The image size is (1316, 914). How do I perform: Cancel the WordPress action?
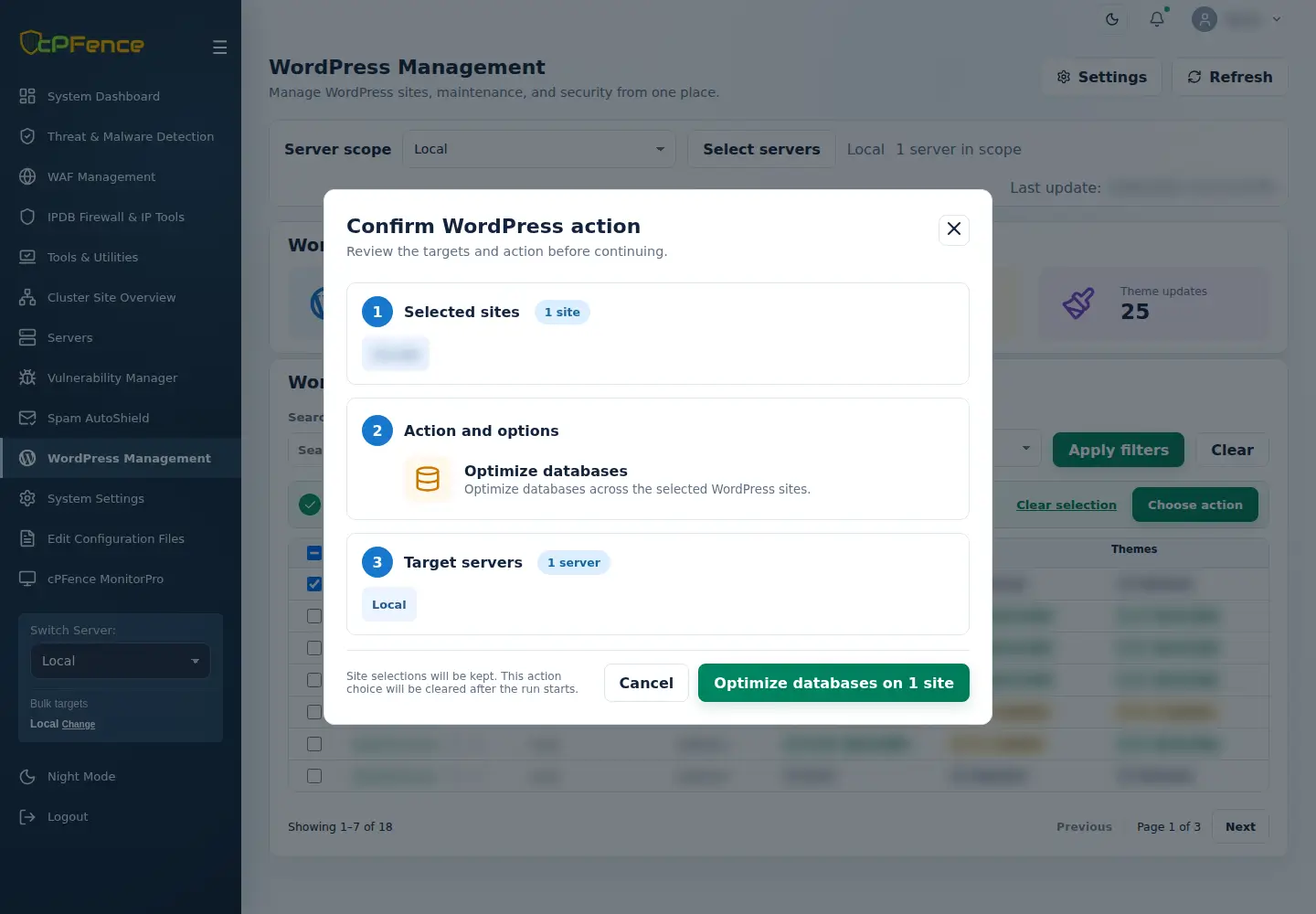(x=646, y=683)
